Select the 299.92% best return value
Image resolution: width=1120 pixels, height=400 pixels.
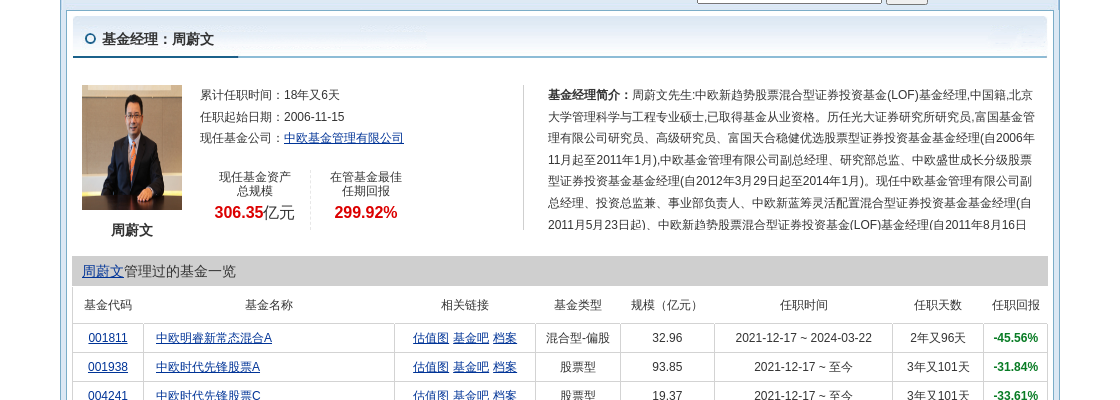[x=366, y=212]
